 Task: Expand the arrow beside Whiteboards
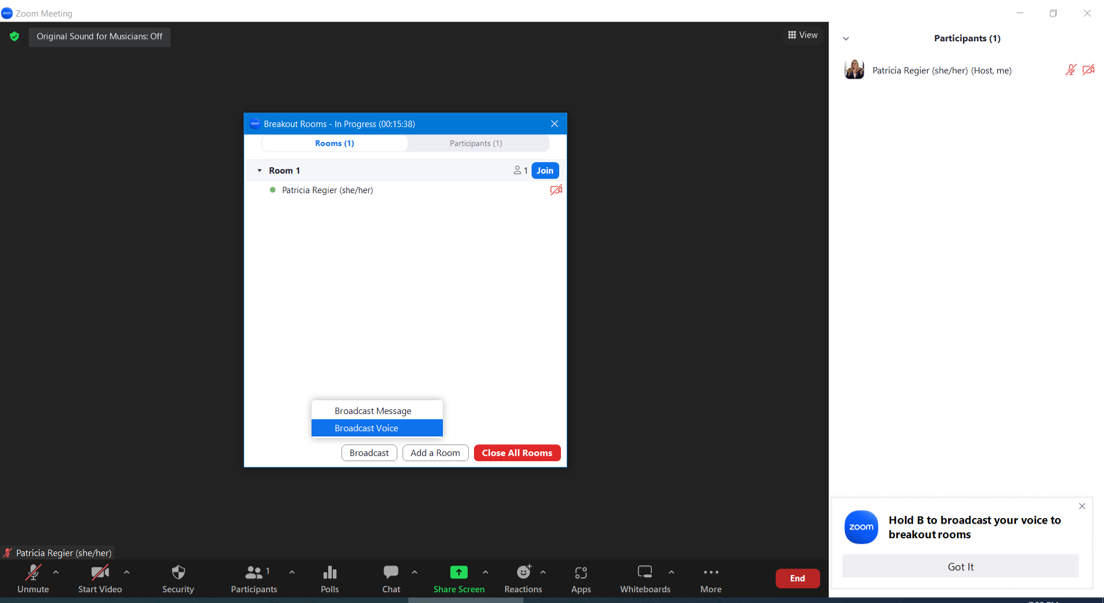[x=671, y=572]
